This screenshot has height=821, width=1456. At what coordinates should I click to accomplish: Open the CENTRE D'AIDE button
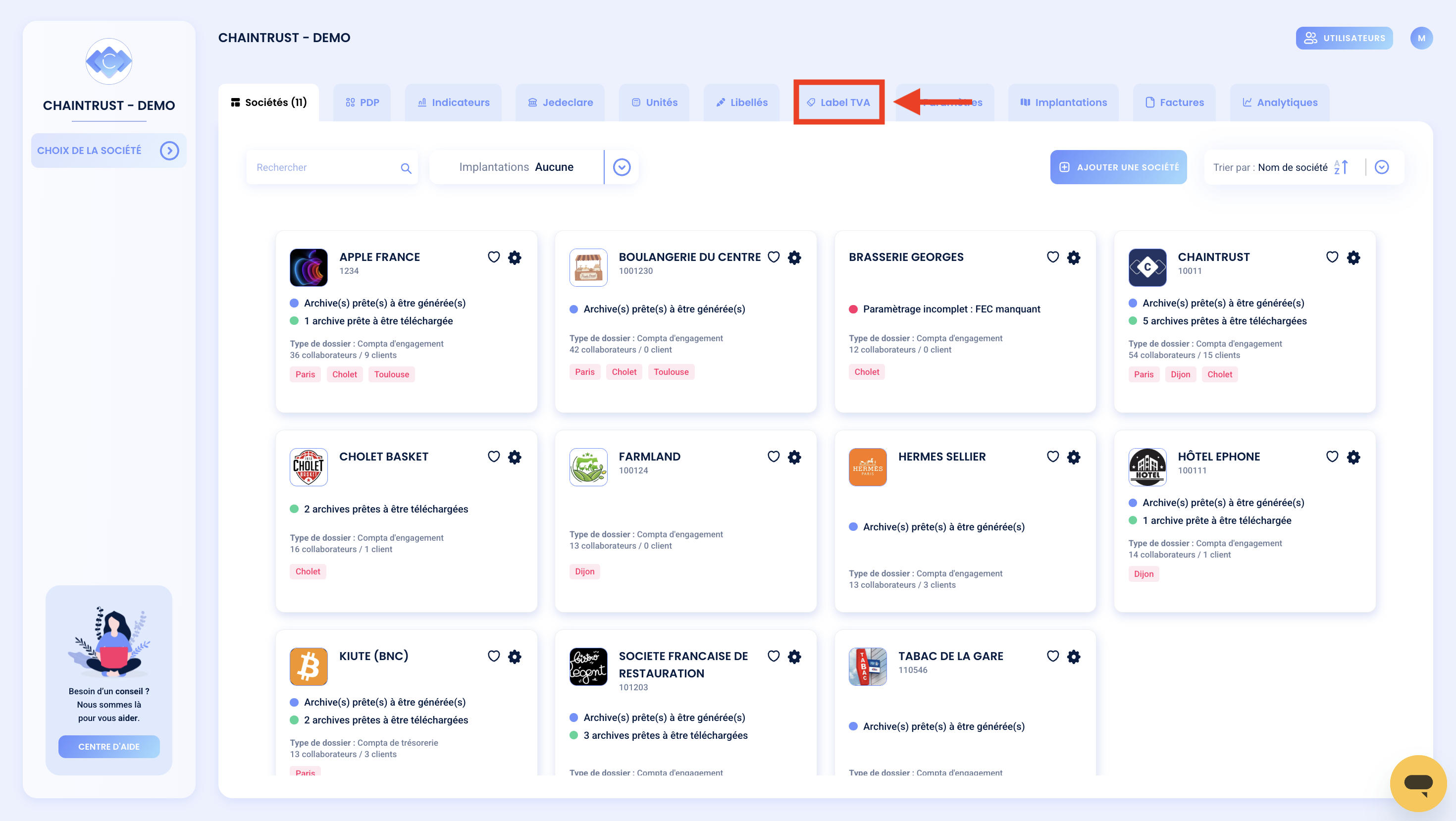108,746
